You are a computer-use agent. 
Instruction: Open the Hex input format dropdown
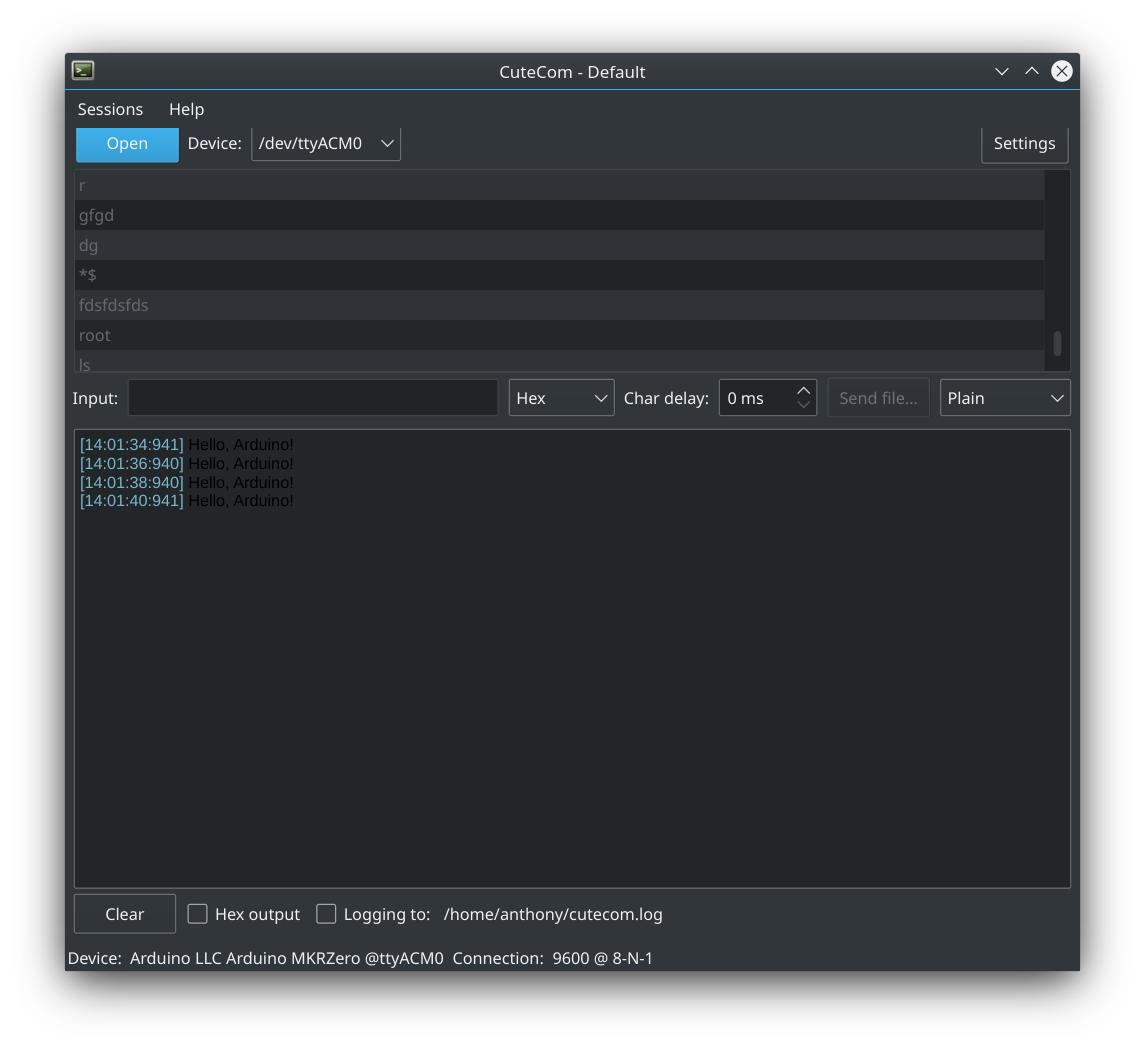[x=561, y=398]
